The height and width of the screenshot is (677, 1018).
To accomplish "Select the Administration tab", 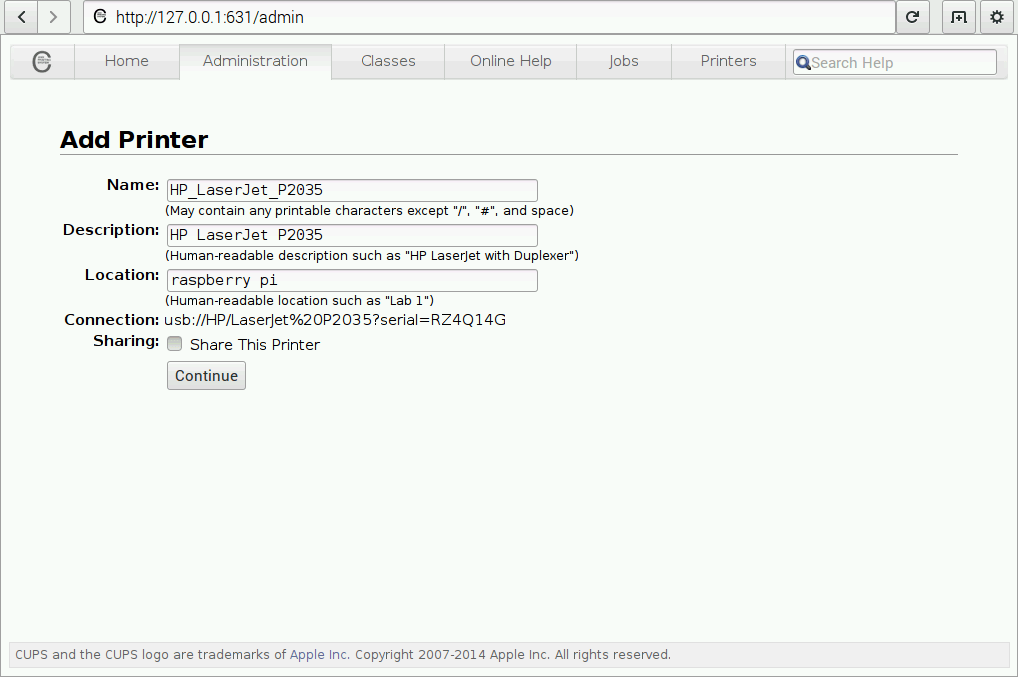I will click(x=255, y=61).
